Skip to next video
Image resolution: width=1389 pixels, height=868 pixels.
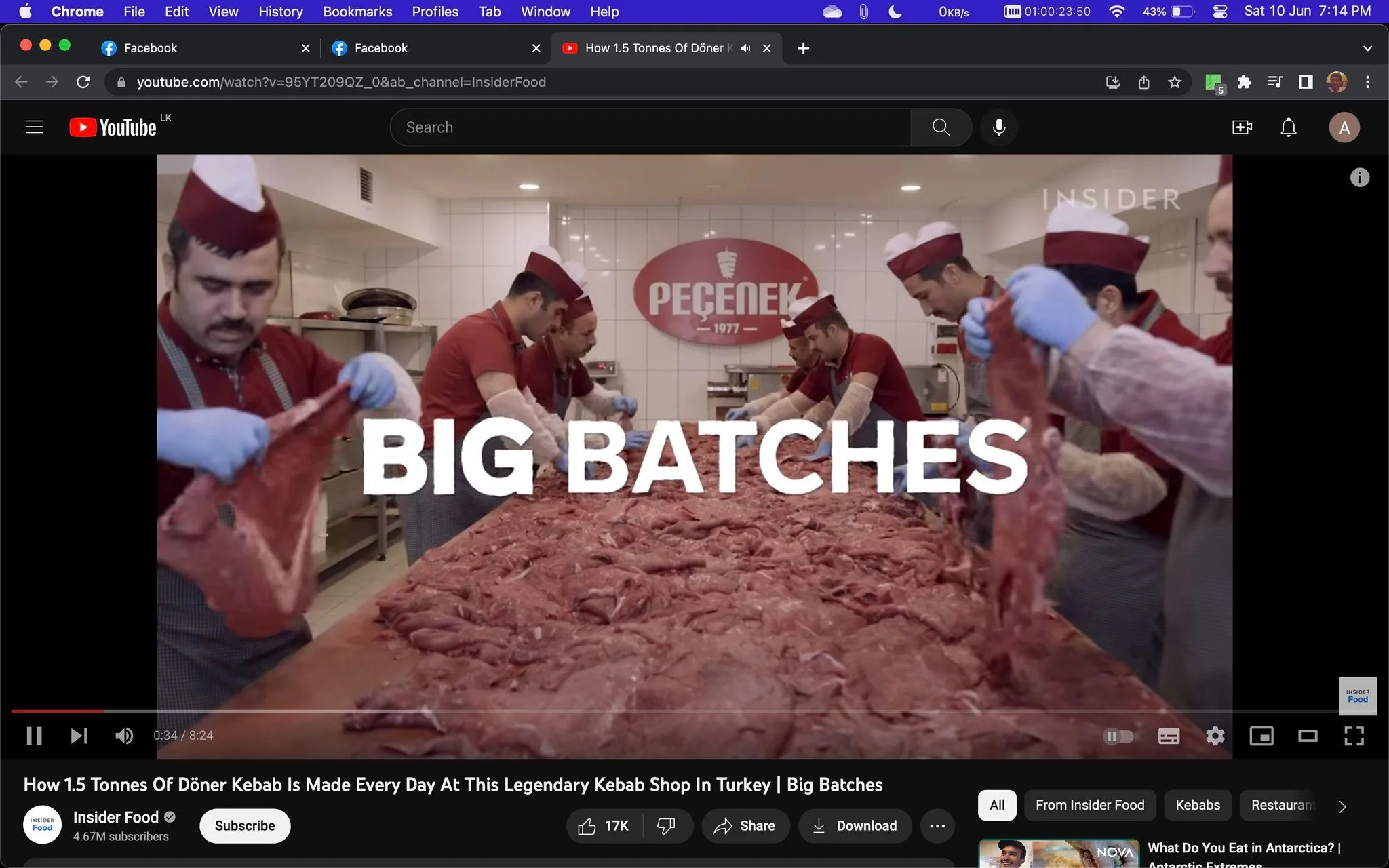[79, 736]
